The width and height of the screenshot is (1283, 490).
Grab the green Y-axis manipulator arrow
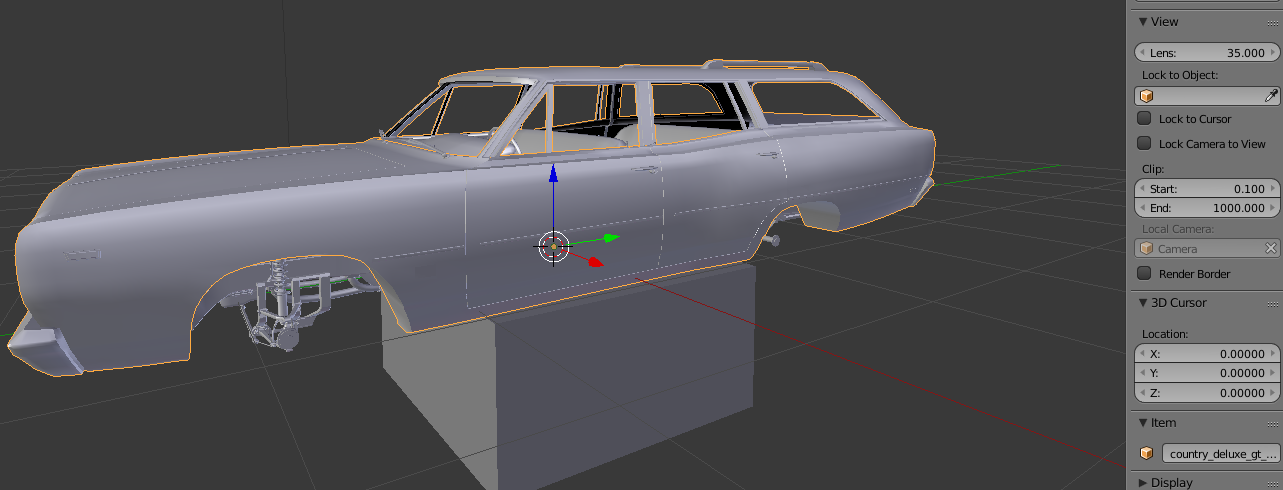(611, 237)
